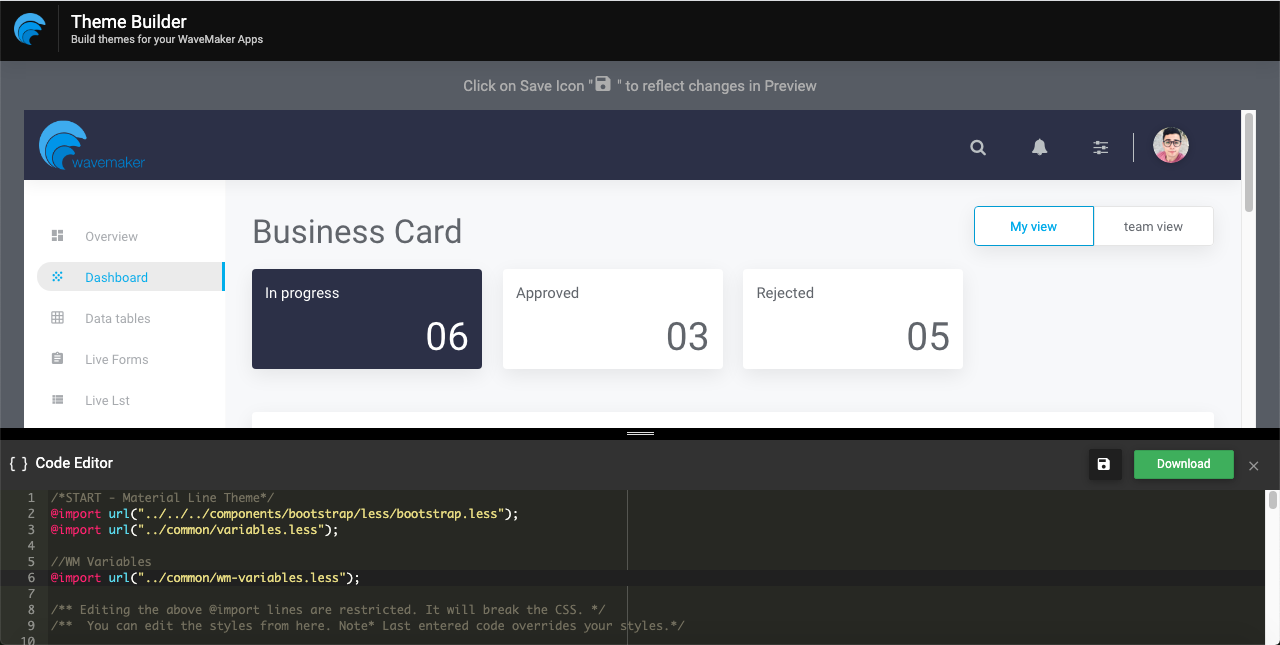Select the 'Approved' status card
Viewport: 1280px width, 645px height.
(x=612, y=318)
